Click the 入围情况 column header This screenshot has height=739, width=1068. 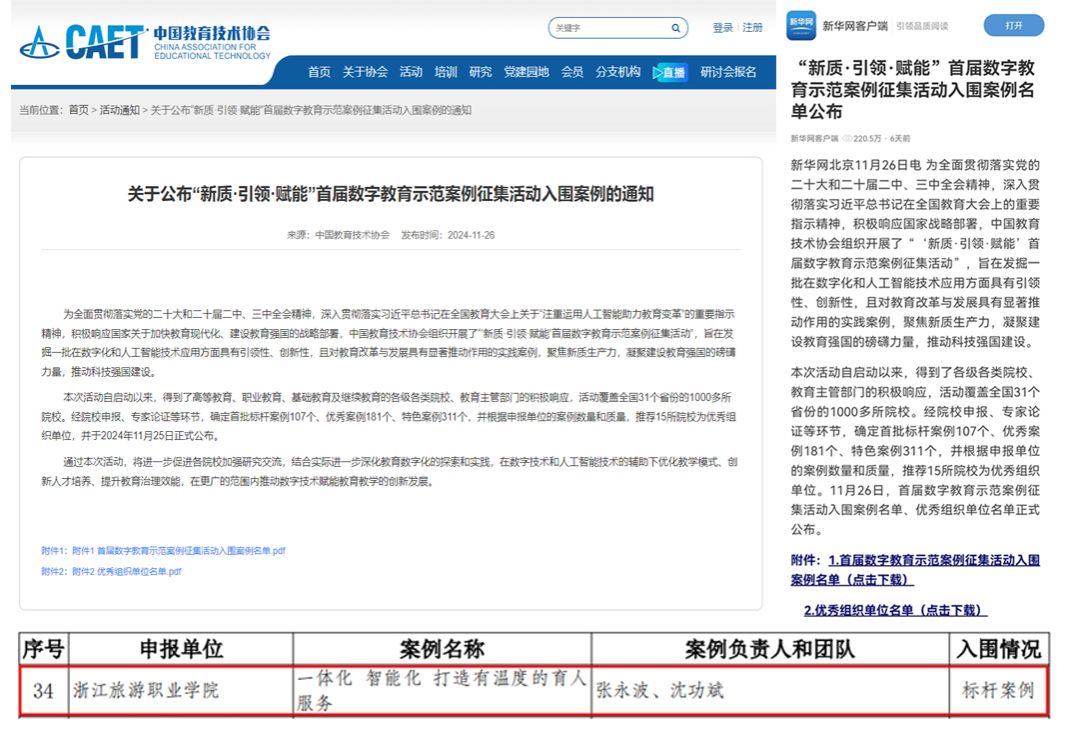999,648
